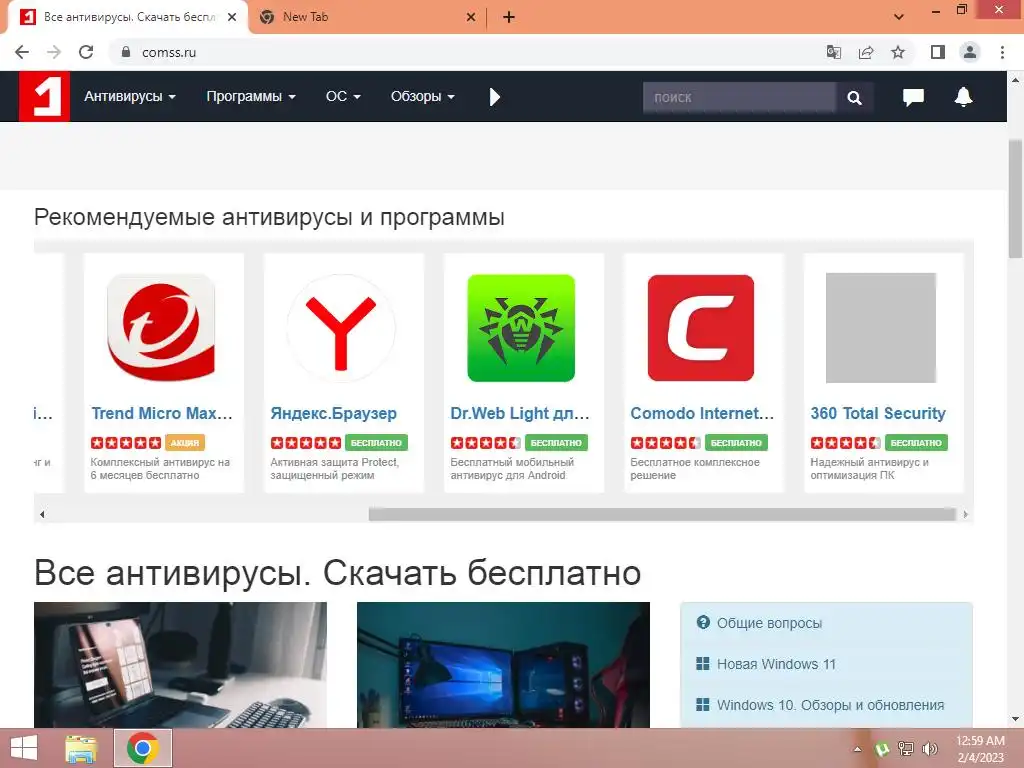This screenshot has width=1024, height=768.
Task: Go back with the browser back arrow
Action: 22,52
